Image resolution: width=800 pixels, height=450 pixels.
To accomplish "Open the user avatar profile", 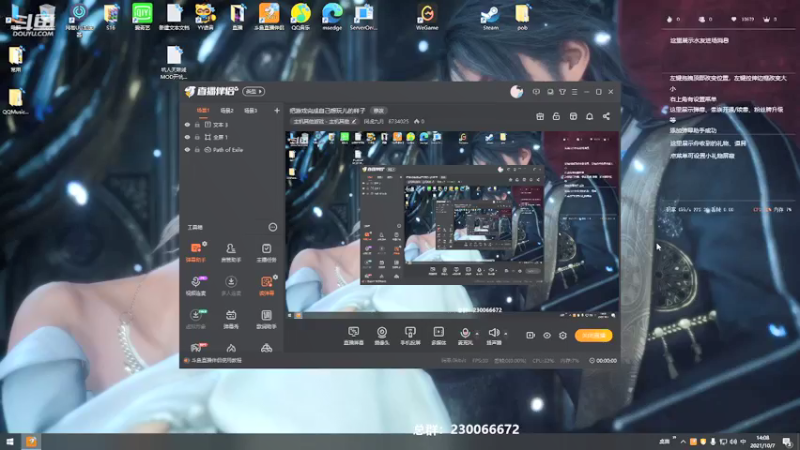I will [x=516, y=92].
